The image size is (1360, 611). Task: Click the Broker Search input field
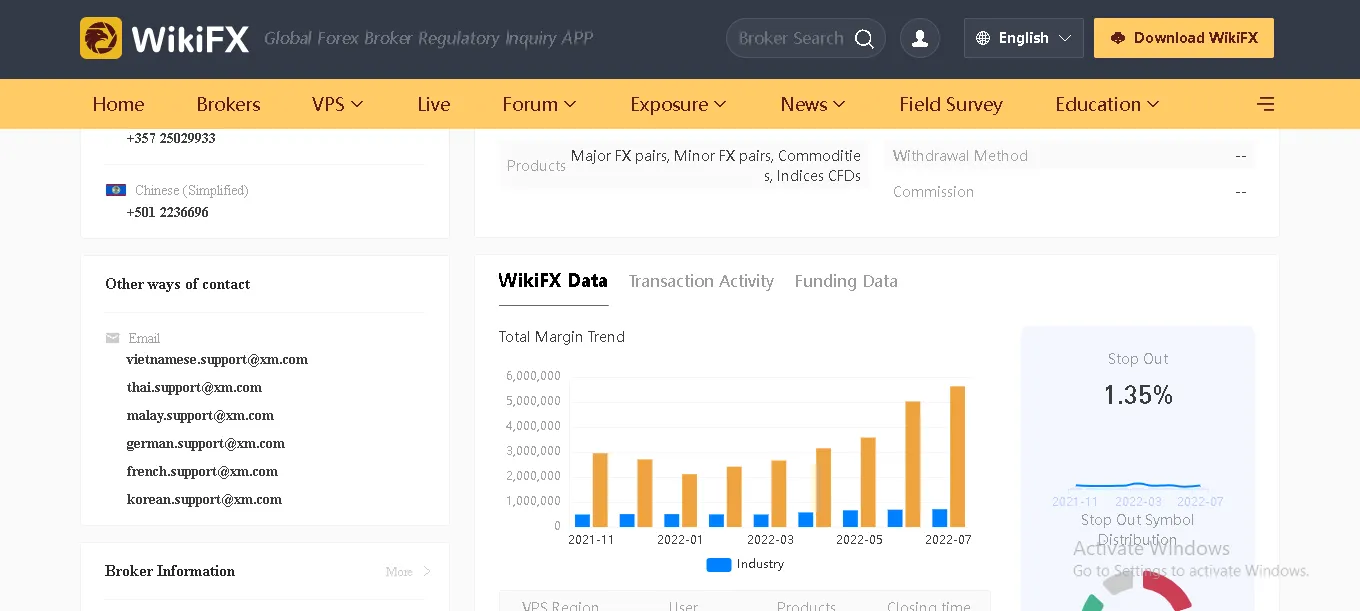coord(791,38)
